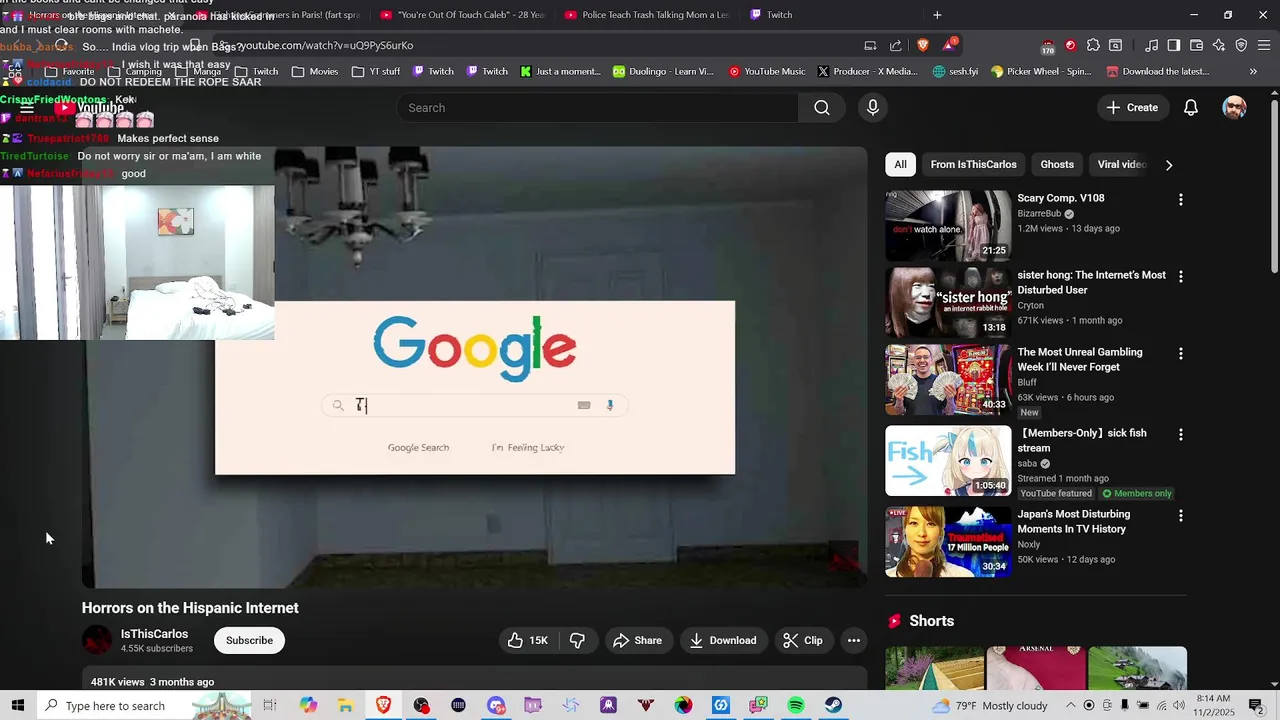Open more actions for Scary Comp. V108
Image resolution: width=1280 pixels, height=720 pixels.
pos(1181,200)
